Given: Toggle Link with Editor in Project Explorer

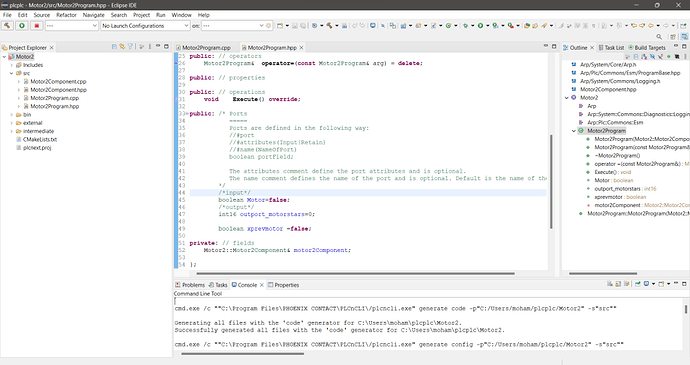Looking at the screenshot, I should 122,46.
